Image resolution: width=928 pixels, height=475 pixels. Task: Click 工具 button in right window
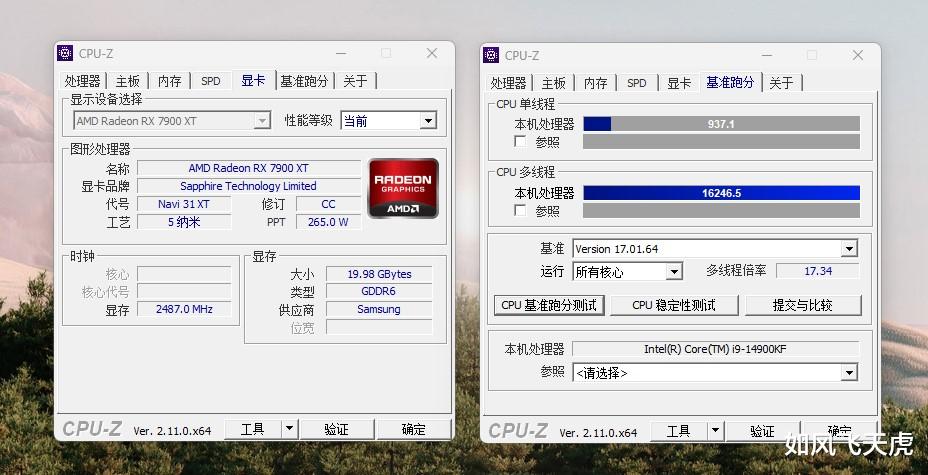click(x=679, y=432)
